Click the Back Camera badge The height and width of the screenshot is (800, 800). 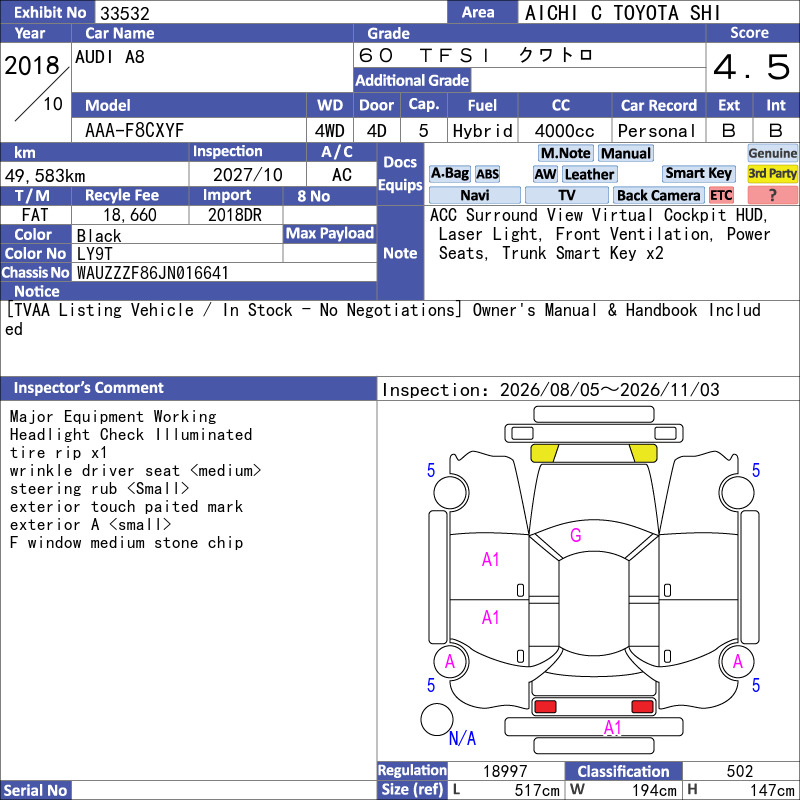pos(658,195)
